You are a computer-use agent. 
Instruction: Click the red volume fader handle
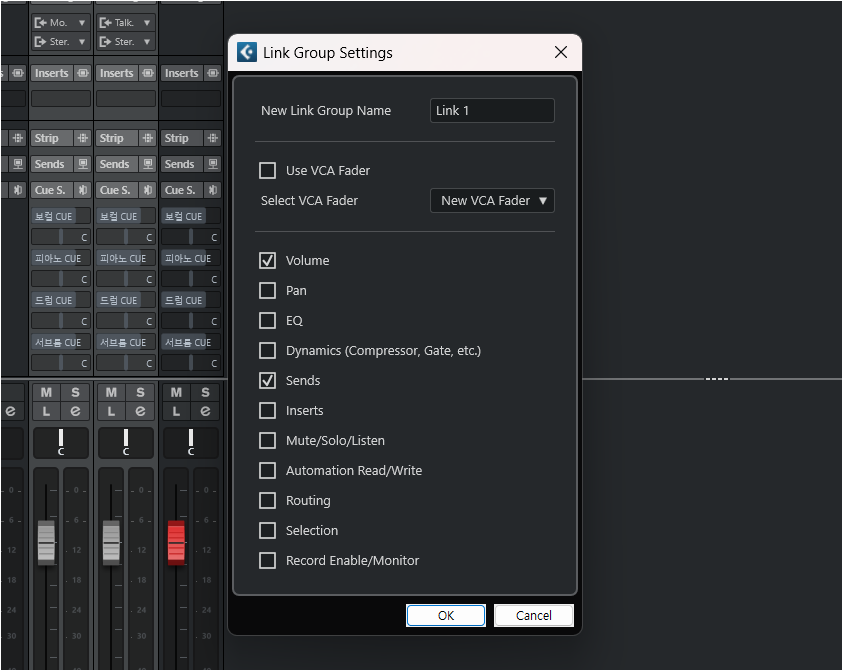(x=176, y=541)
